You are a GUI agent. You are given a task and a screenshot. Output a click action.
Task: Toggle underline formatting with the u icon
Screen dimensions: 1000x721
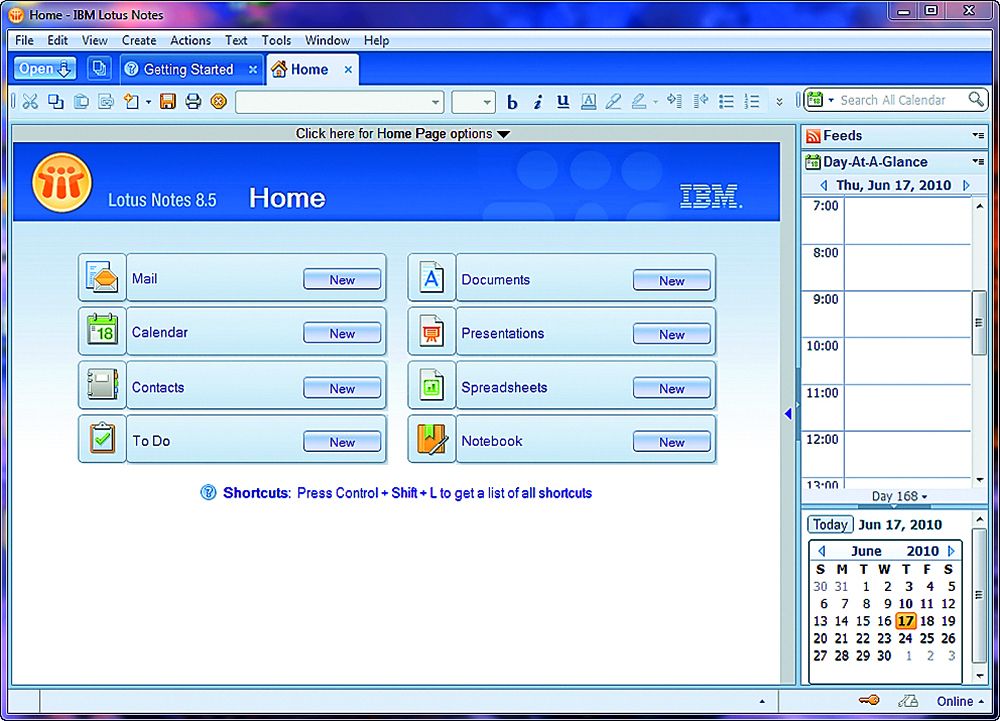coord(562,101)
